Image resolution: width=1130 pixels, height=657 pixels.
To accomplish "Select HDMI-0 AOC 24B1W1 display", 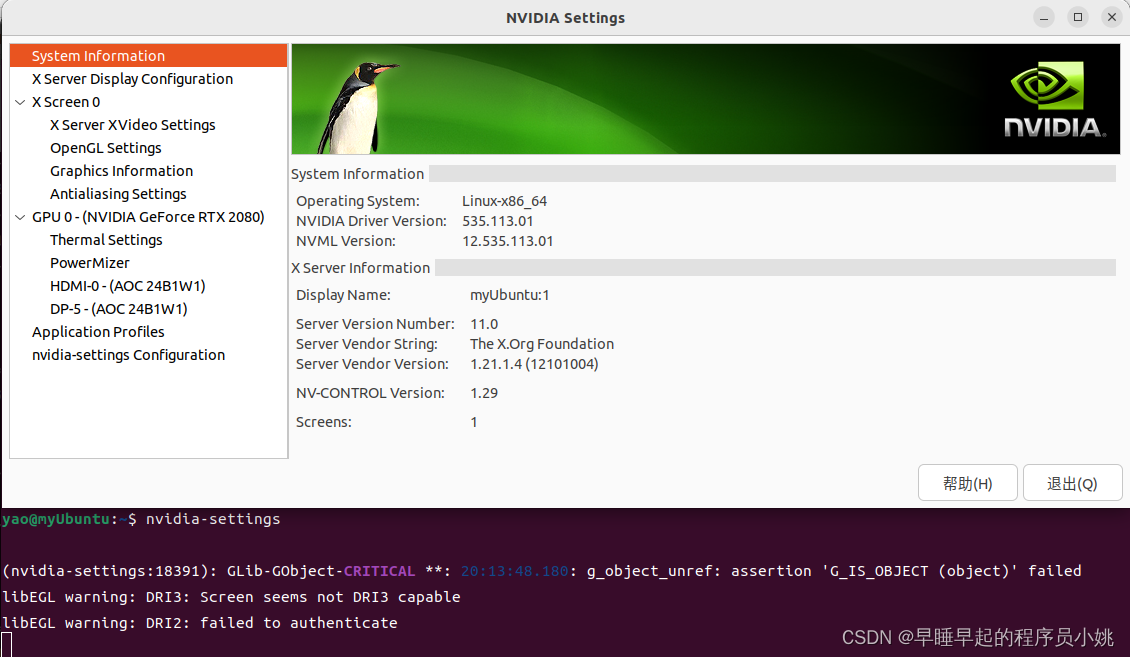I will pos(128,286).
